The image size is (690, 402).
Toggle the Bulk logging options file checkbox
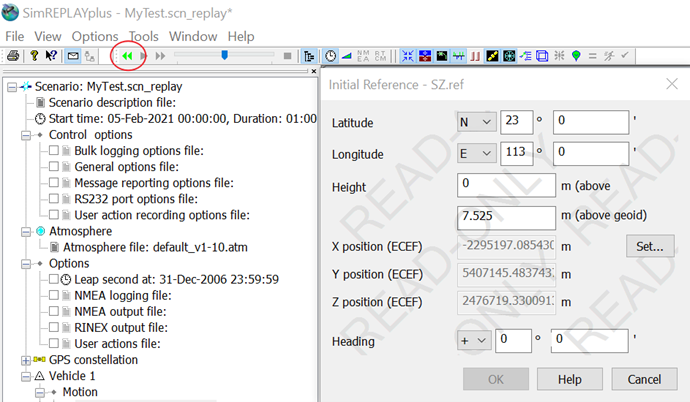pyautogui.click(x=54, y=151)
